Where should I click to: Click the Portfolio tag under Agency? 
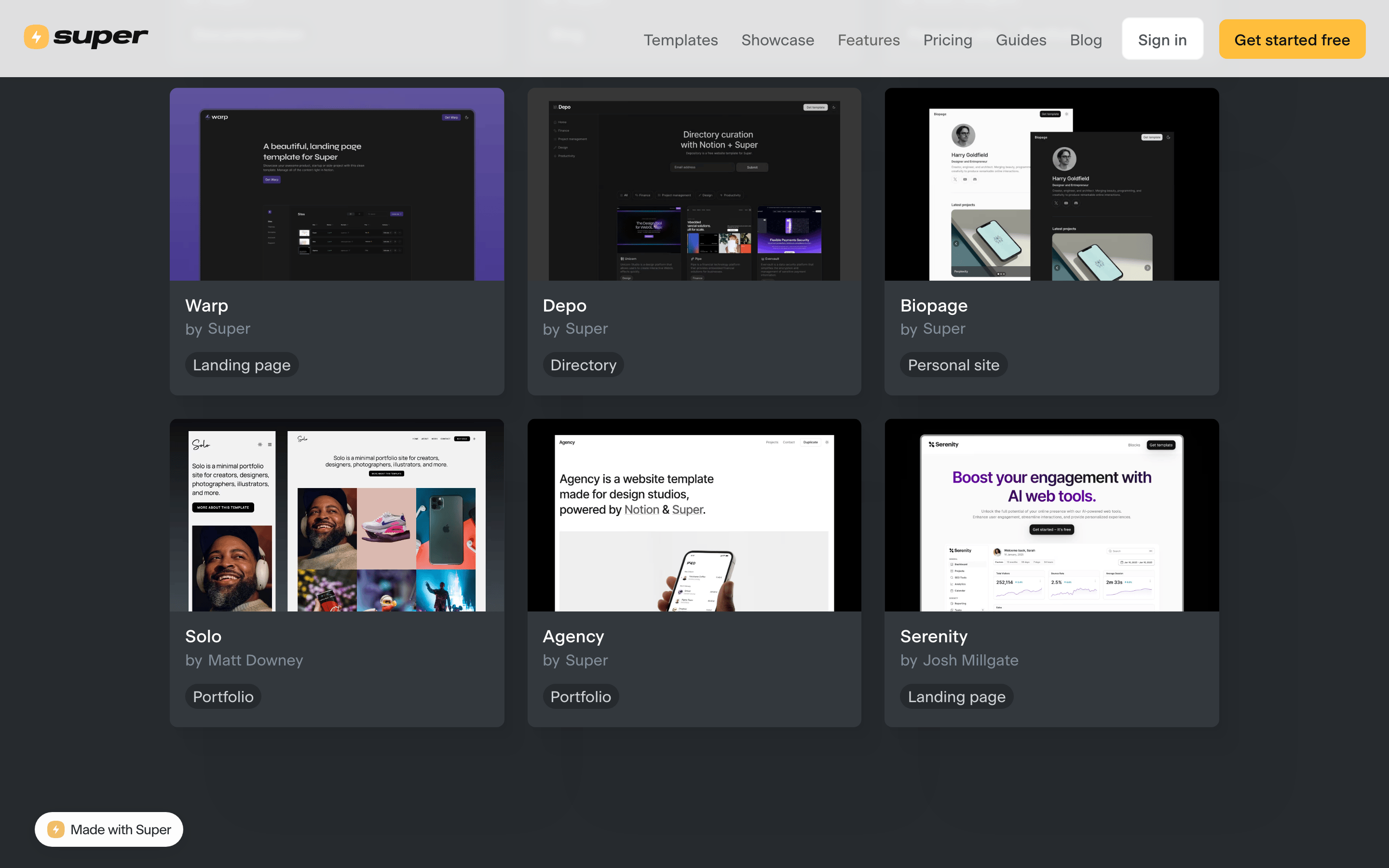pyautogui.click(x=580, y=696)
